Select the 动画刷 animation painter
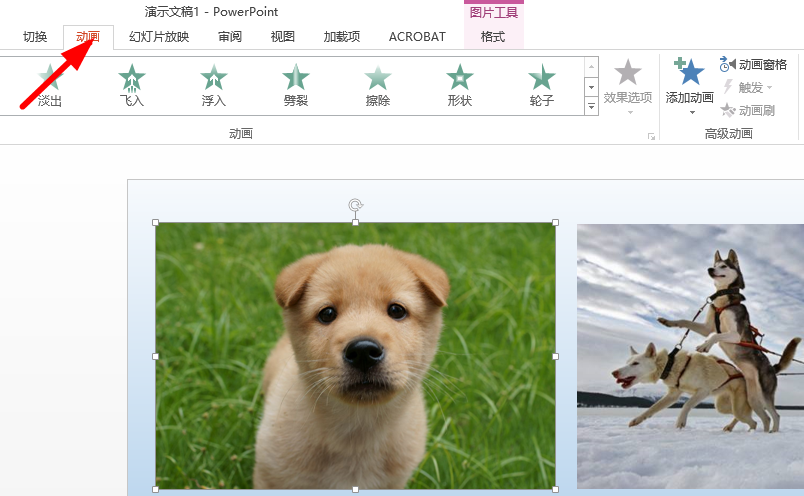The height and width of the screenshot is (496, 804). pyautogui.click(x=747, y=110)
